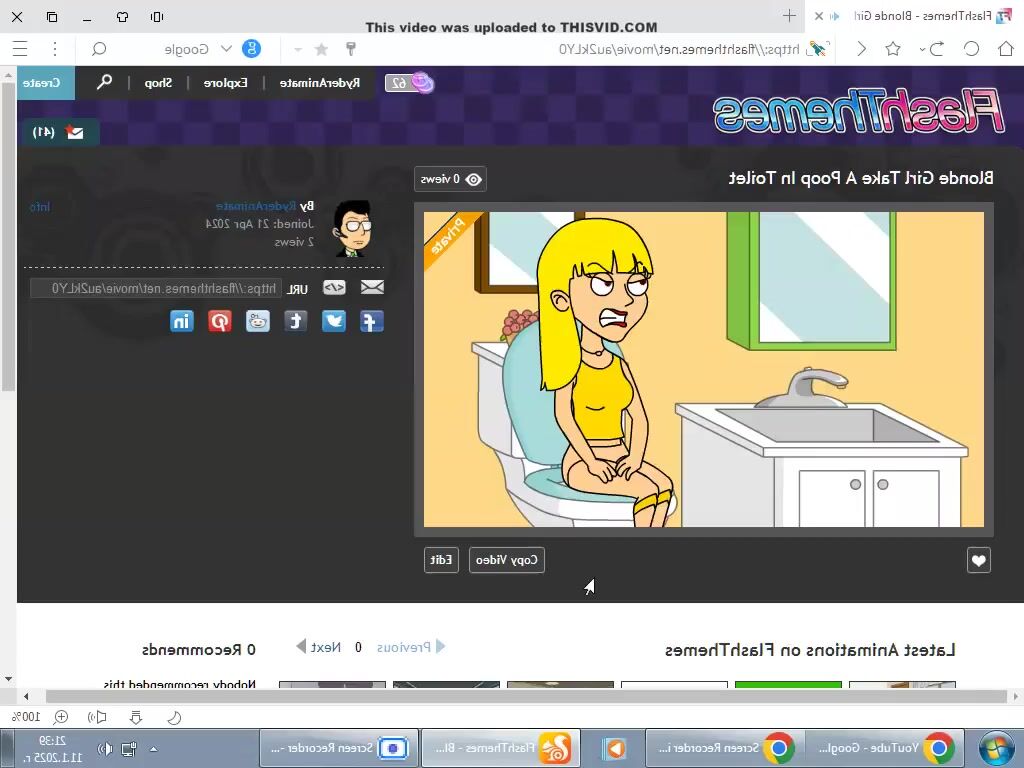1024x768 pixels.
Task: Click the embed code icon
Action: click(334, 287)
